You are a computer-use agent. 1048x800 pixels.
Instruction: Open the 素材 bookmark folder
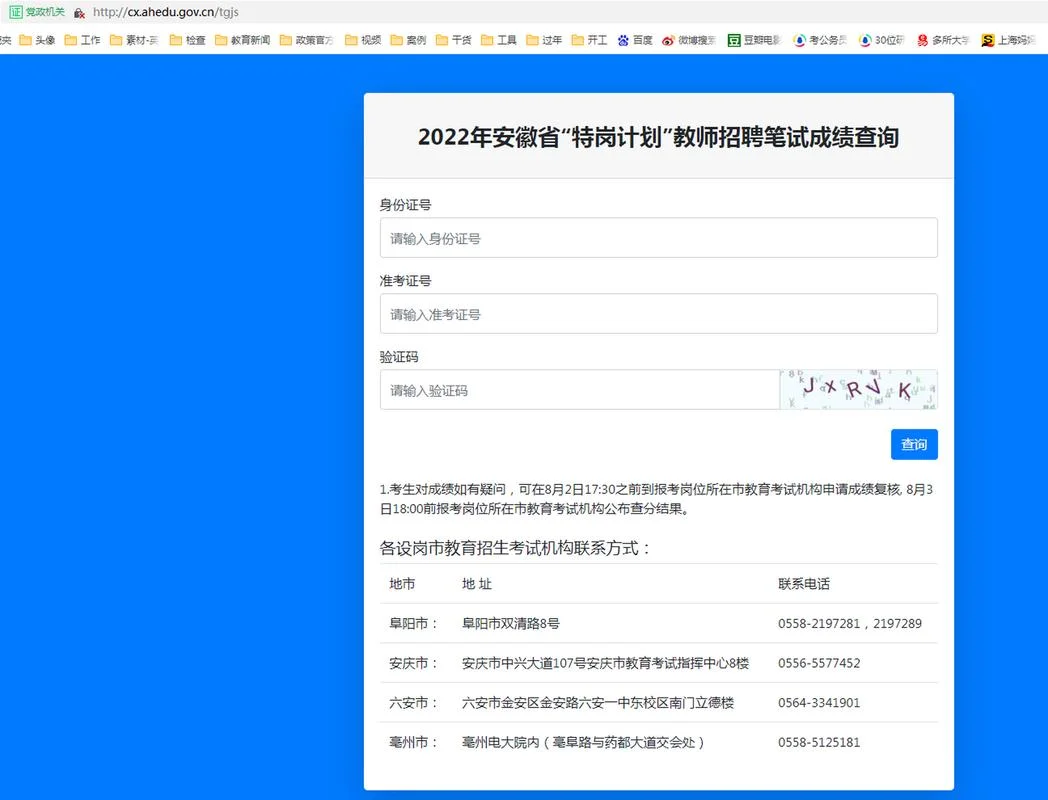[134, 40]
